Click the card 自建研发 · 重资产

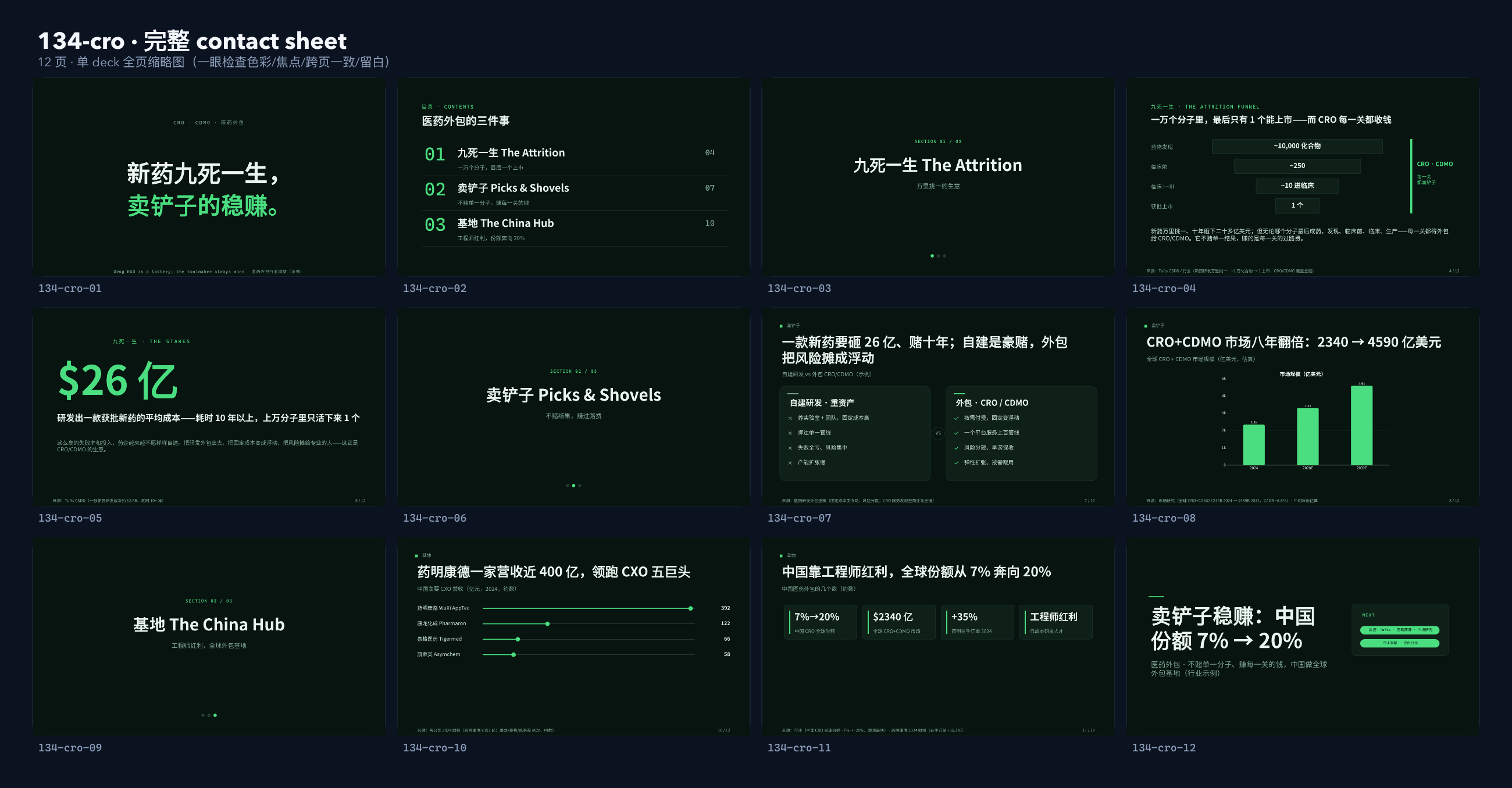pos(855,433)
